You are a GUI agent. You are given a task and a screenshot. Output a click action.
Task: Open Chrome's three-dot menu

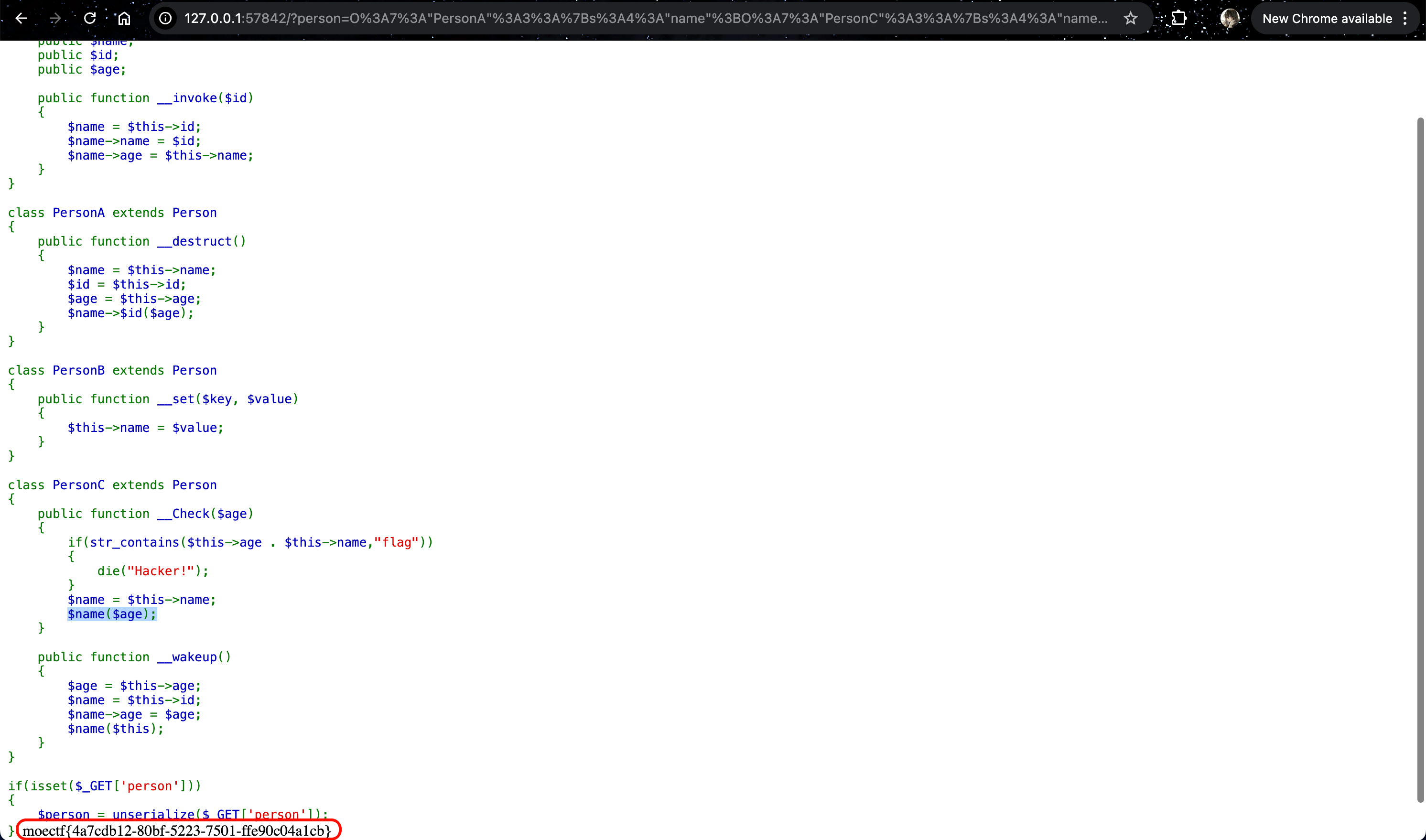coord(1405,18)
